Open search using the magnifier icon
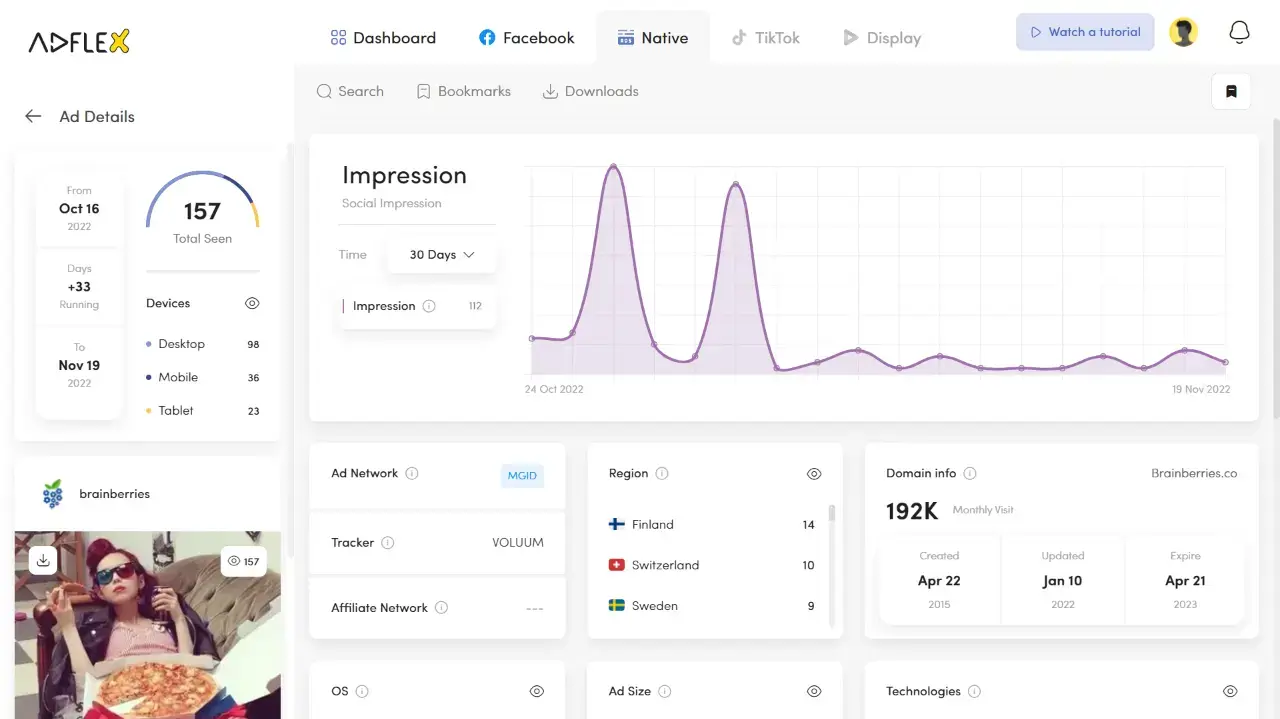This screenshot has width=1280, height=719. [x=324, y=91]
